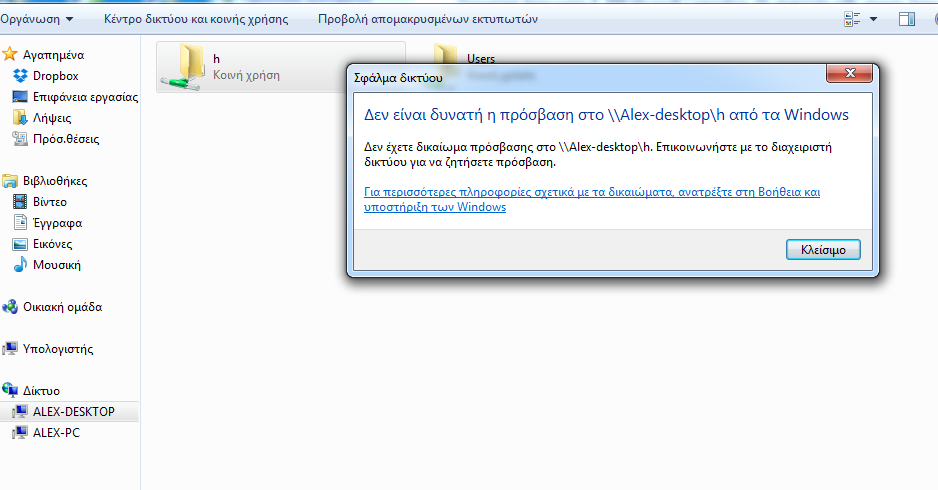938x490 pixels.
Task: Select Βιβλιοθήκες in the sidebar
Action: (55, 181)
